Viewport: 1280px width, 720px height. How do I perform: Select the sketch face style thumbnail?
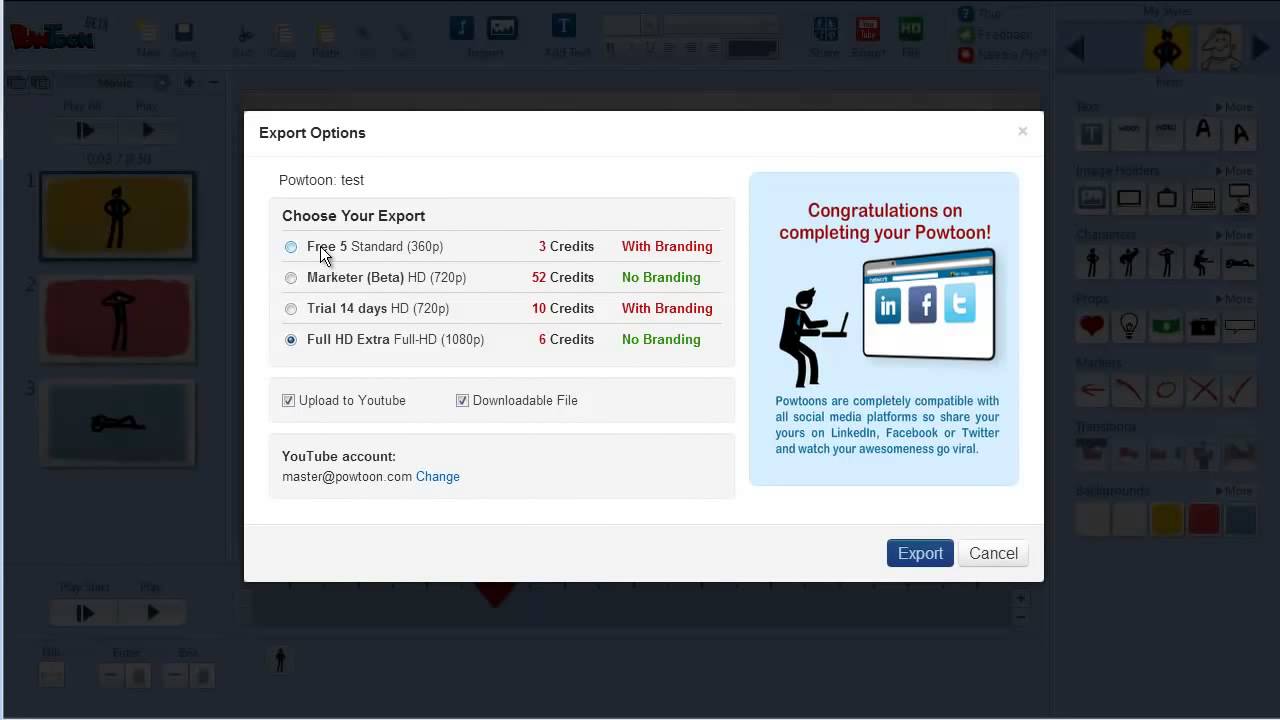pyautogui.click(x=1219, y=47)
